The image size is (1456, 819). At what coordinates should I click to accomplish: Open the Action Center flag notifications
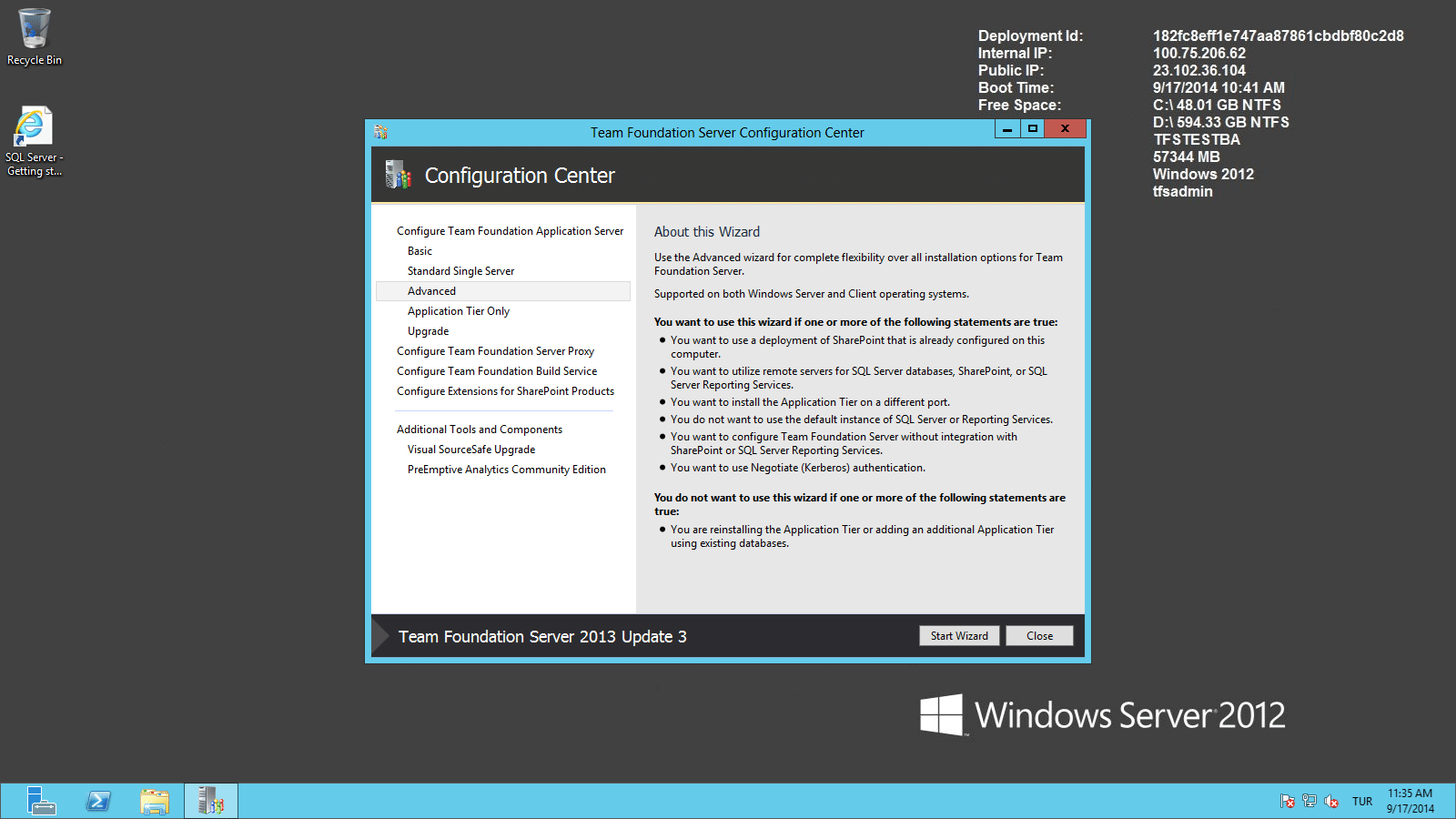[1289, 801]
